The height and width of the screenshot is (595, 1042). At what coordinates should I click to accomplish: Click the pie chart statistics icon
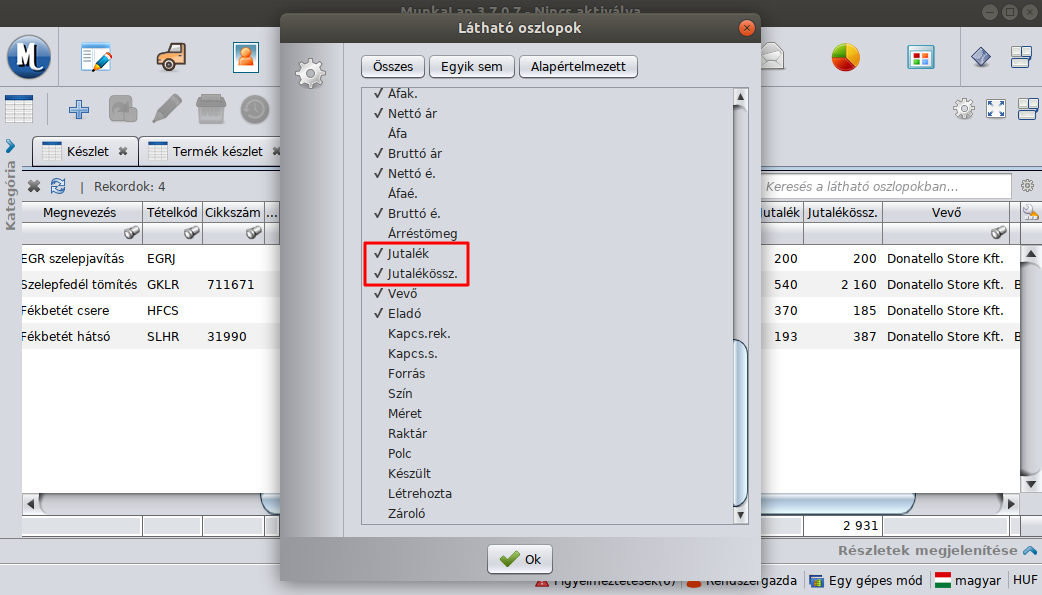[845, 57]
